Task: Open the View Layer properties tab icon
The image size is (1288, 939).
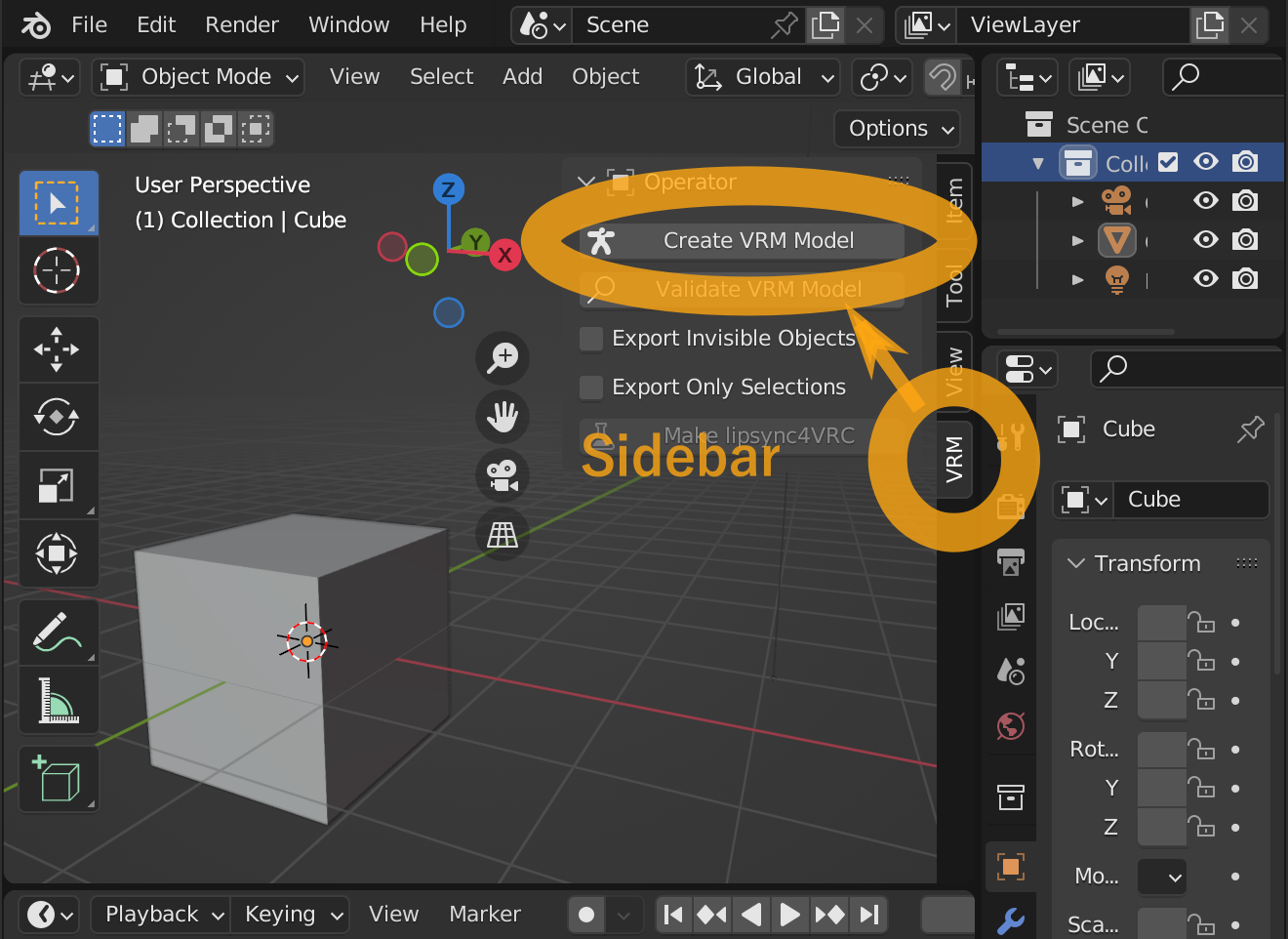Action: (x=1011, y=616)
